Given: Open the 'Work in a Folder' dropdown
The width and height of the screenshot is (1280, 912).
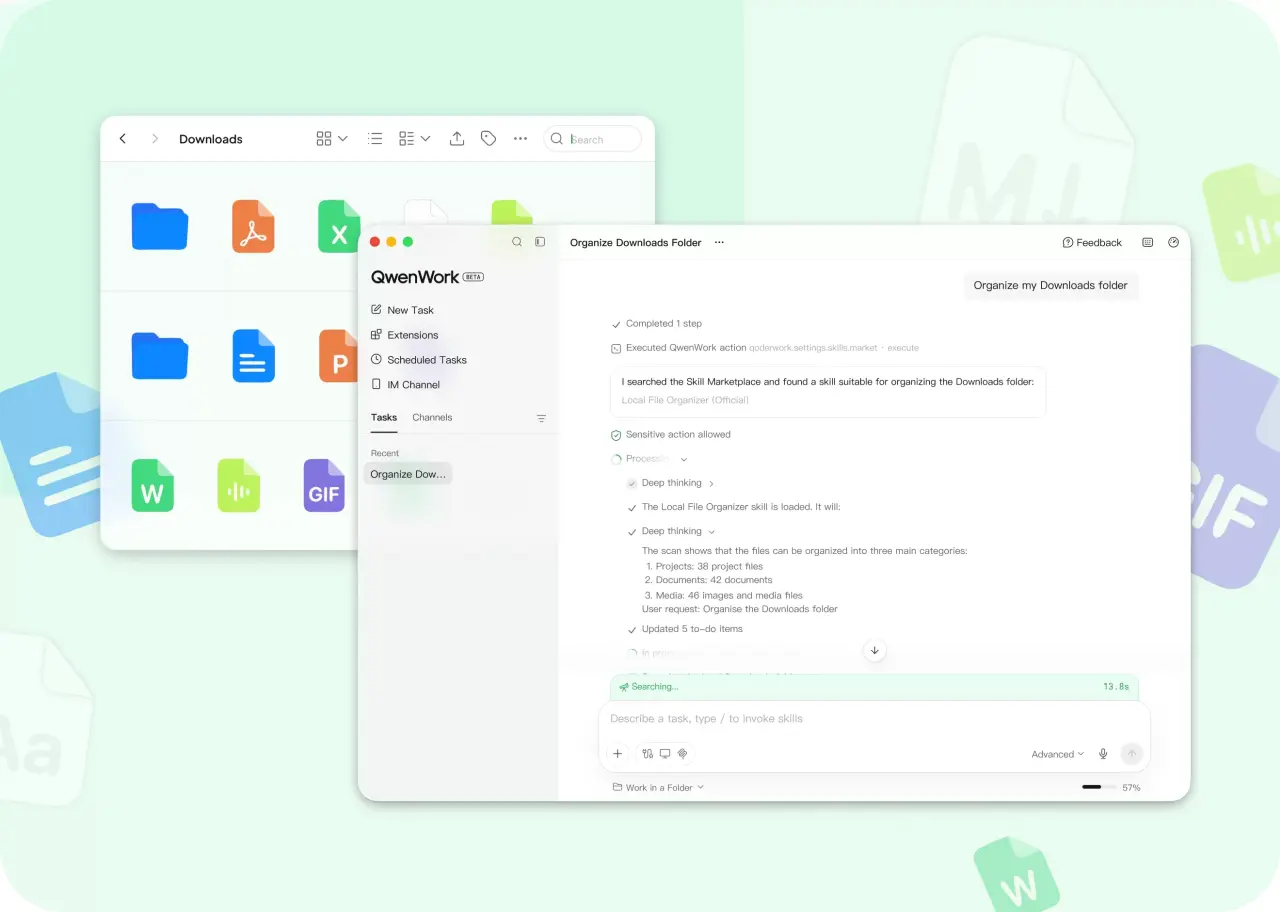Looking at the screenshot, I should [x=658, y=788].
